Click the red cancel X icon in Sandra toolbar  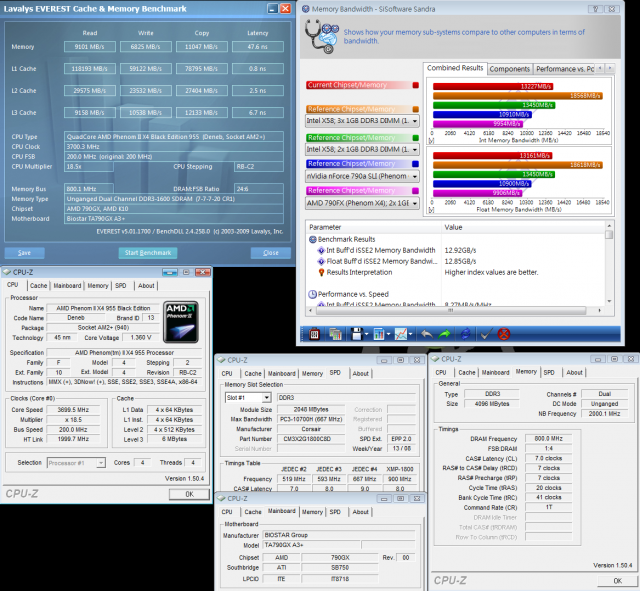point(504,334)
